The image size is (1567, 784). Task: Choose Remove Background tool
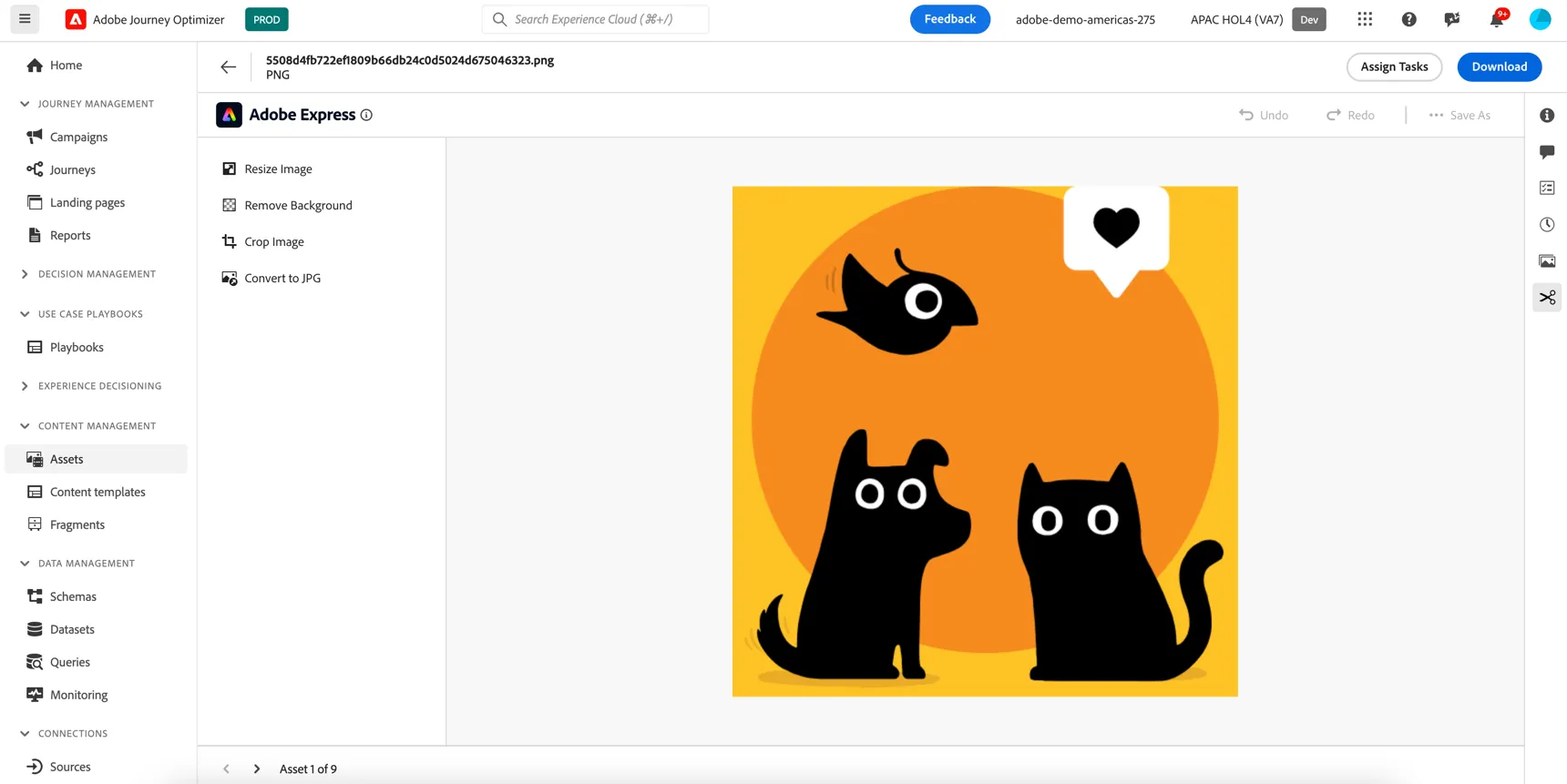pos(287,205)
